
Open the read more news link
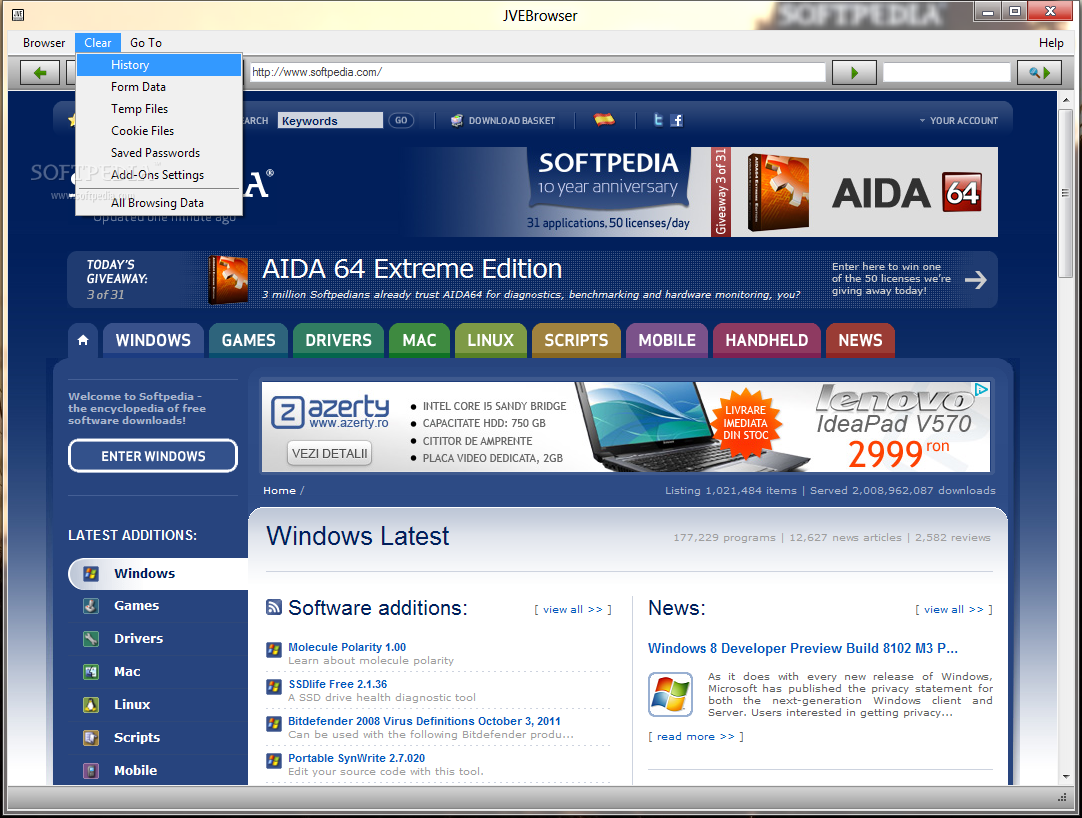click(x=696, y=737)
